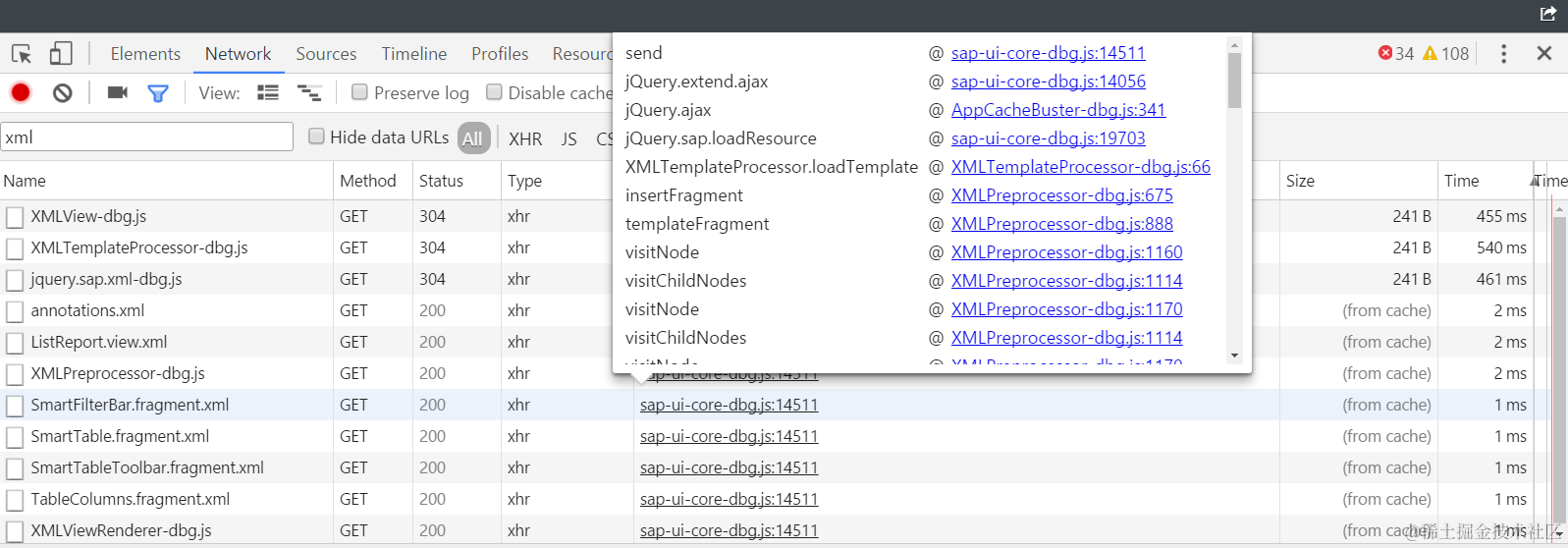Select the TableColumns.fragment.xml request
The height and width of the screenshot is (548, 1568).
coord(130,499)
